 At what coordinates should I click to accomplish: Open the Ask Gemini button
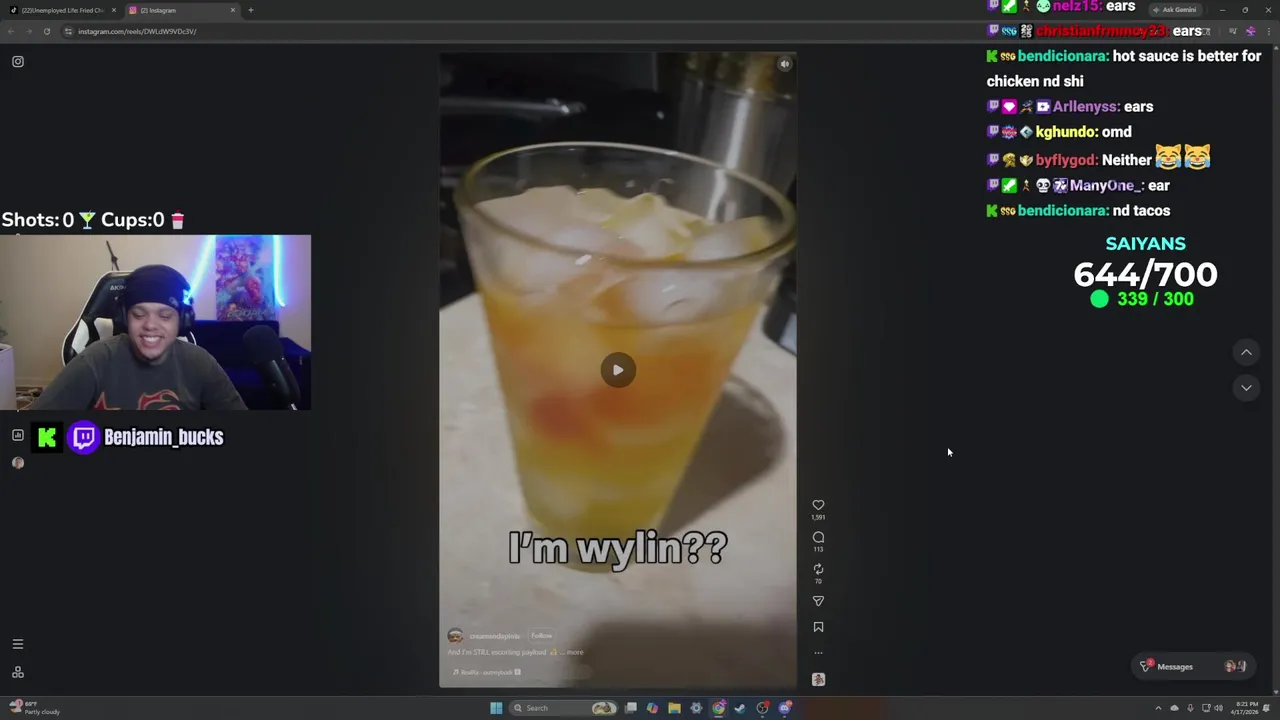[x=1174, y=10]
